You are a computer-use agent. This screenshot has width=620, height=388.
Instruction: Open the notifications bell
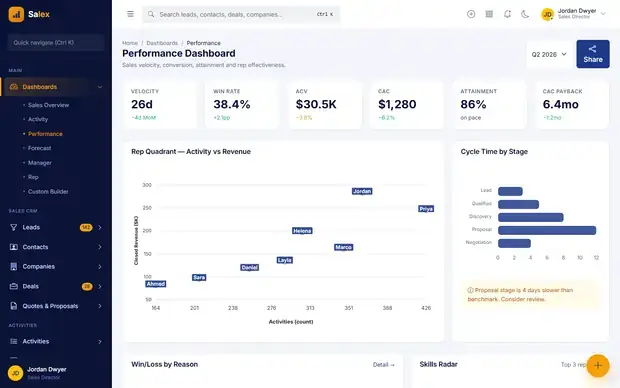point(507,14)
